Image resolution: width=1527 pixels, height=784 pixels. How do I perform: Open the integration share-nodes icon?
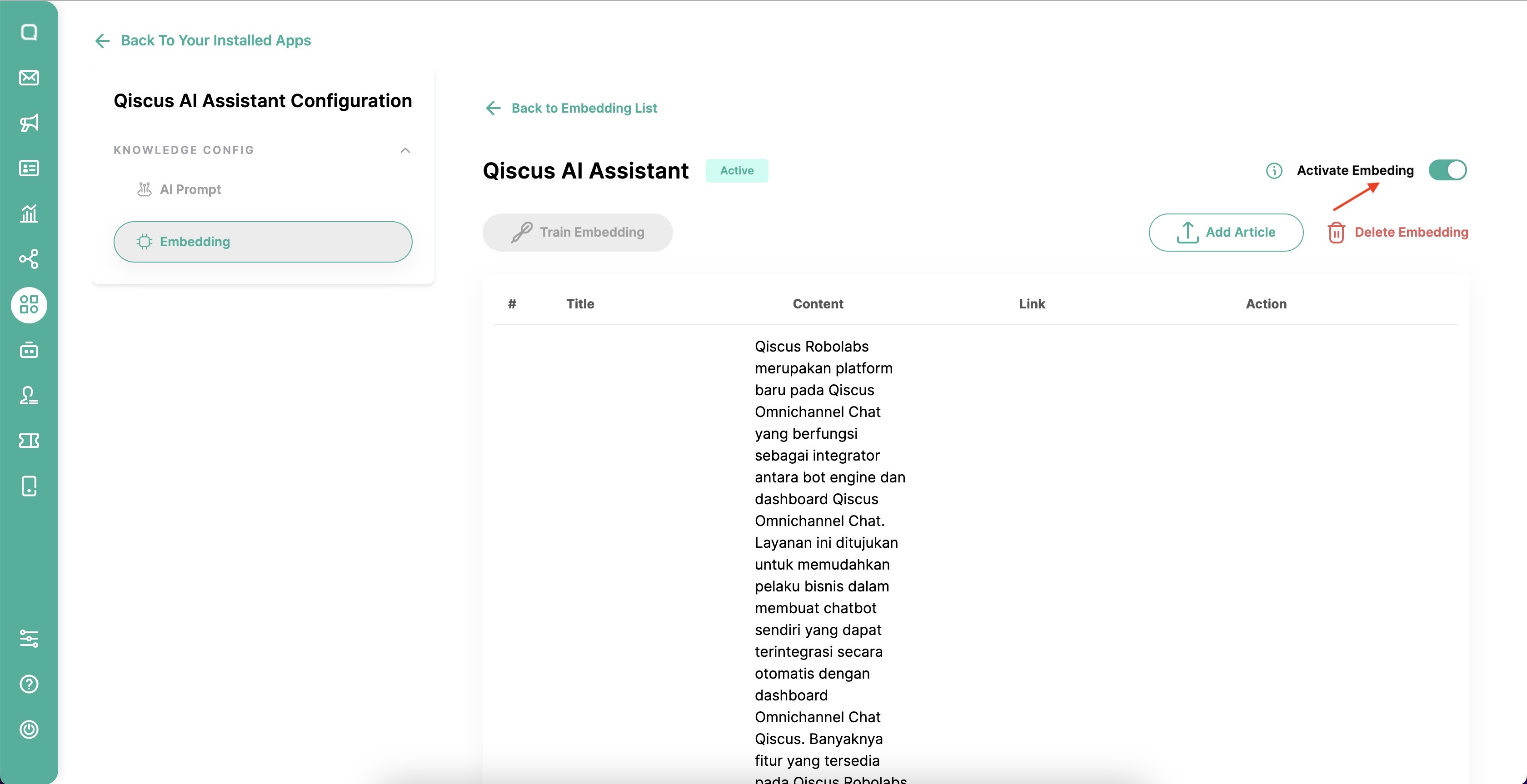[29, 259]
